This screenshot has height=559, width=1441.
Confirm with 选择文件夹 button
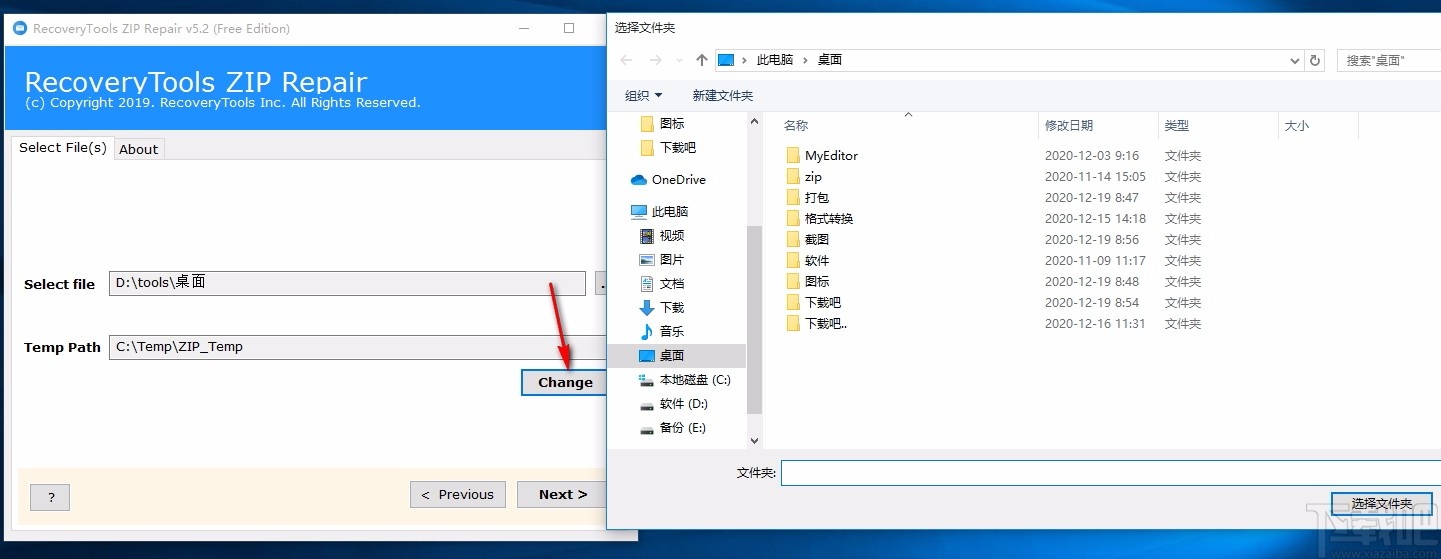[1382, 504]
